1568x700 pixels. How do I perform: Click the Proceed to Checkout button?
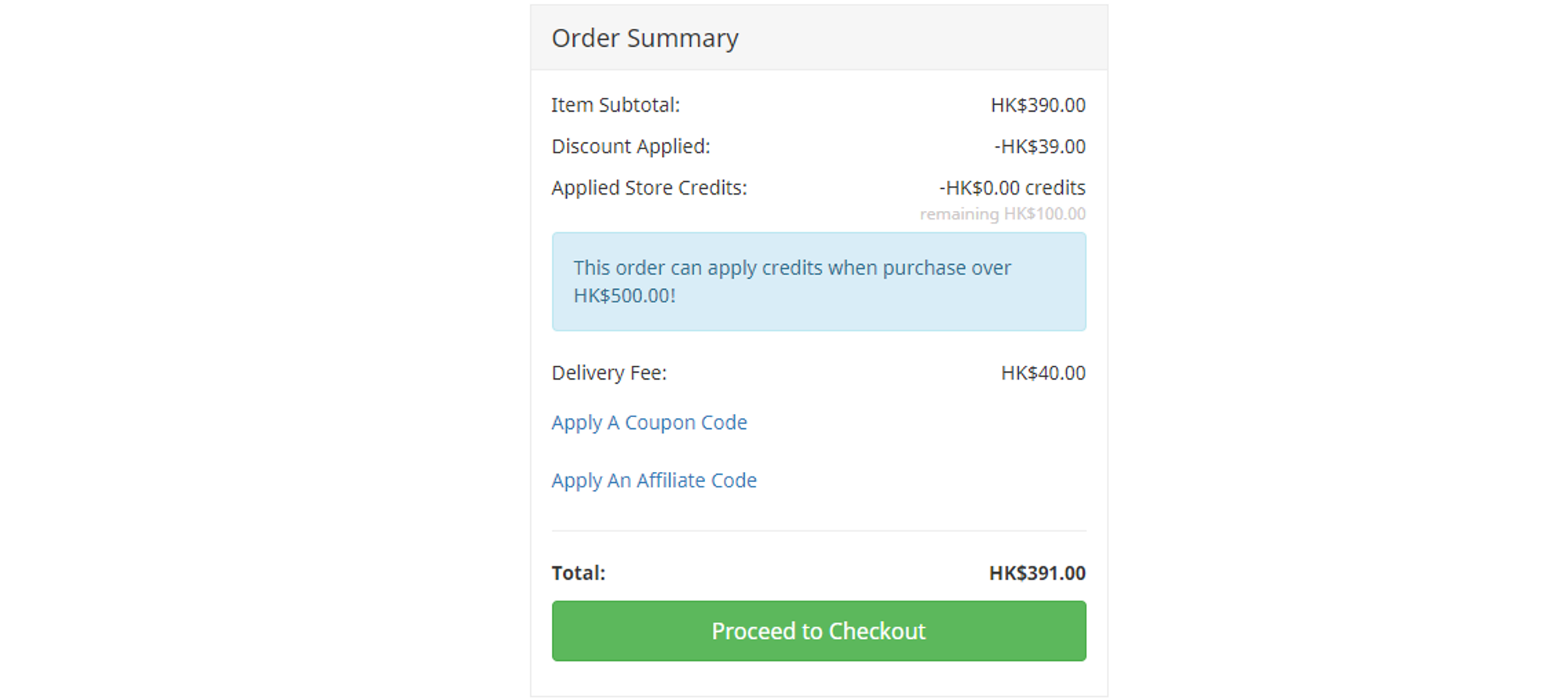(818, 630)
